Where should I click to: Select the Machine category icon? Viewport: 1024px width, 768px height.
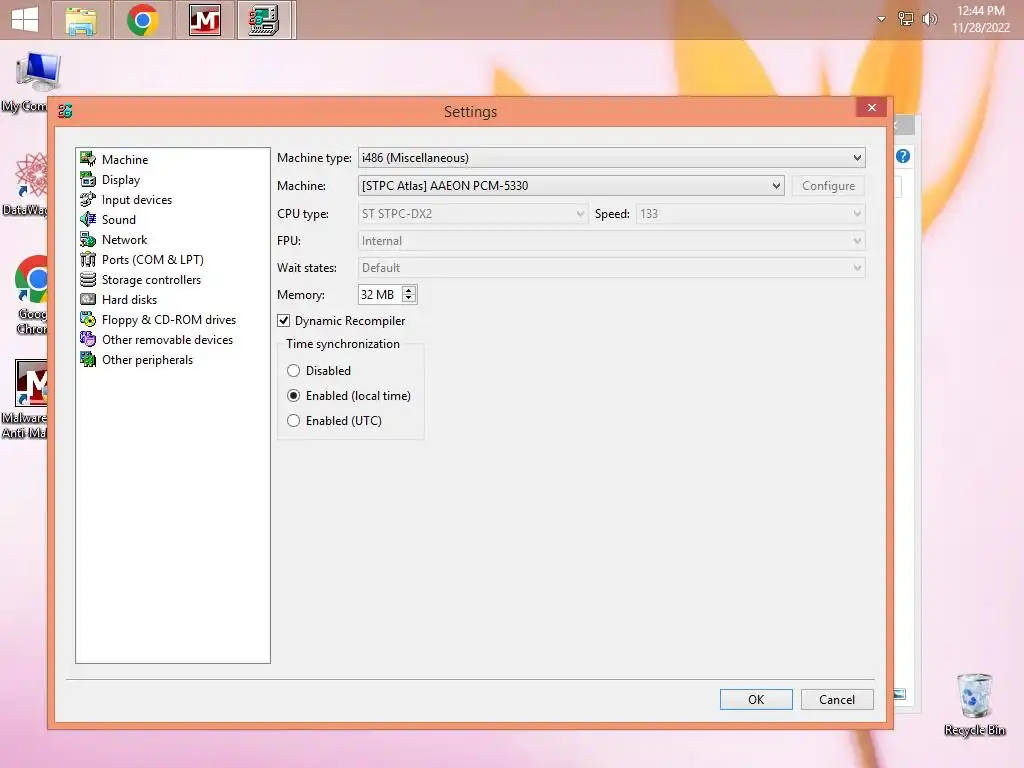[88, 159]
